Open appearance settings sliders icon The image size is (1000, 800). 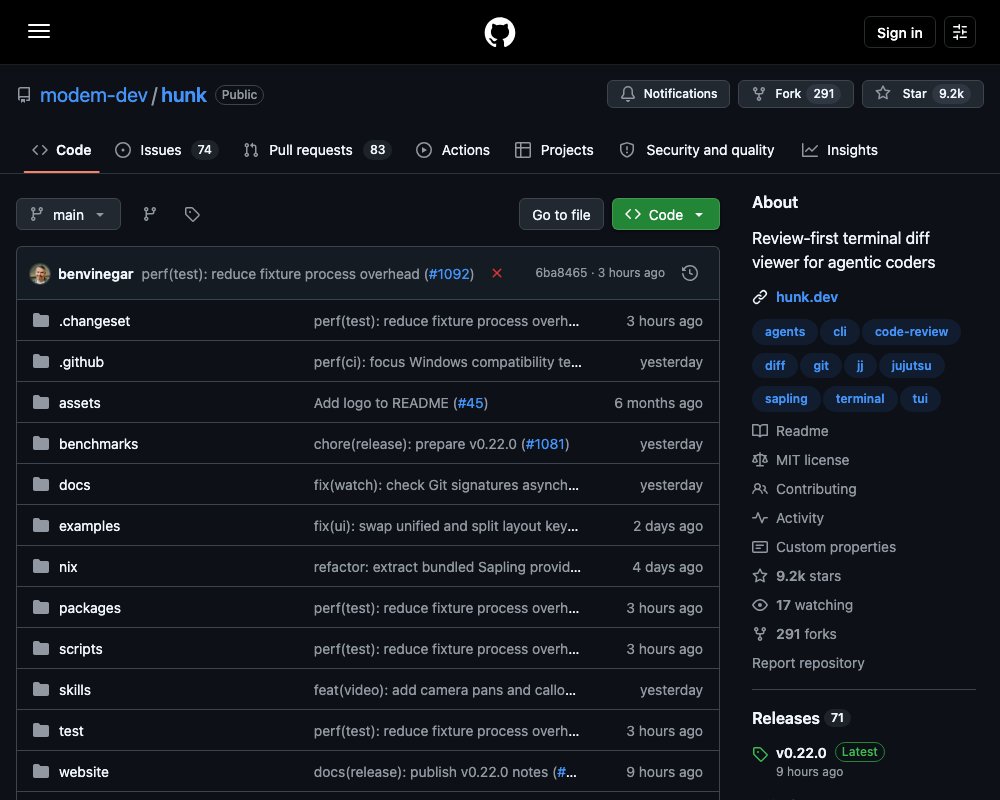click(960, 32)
